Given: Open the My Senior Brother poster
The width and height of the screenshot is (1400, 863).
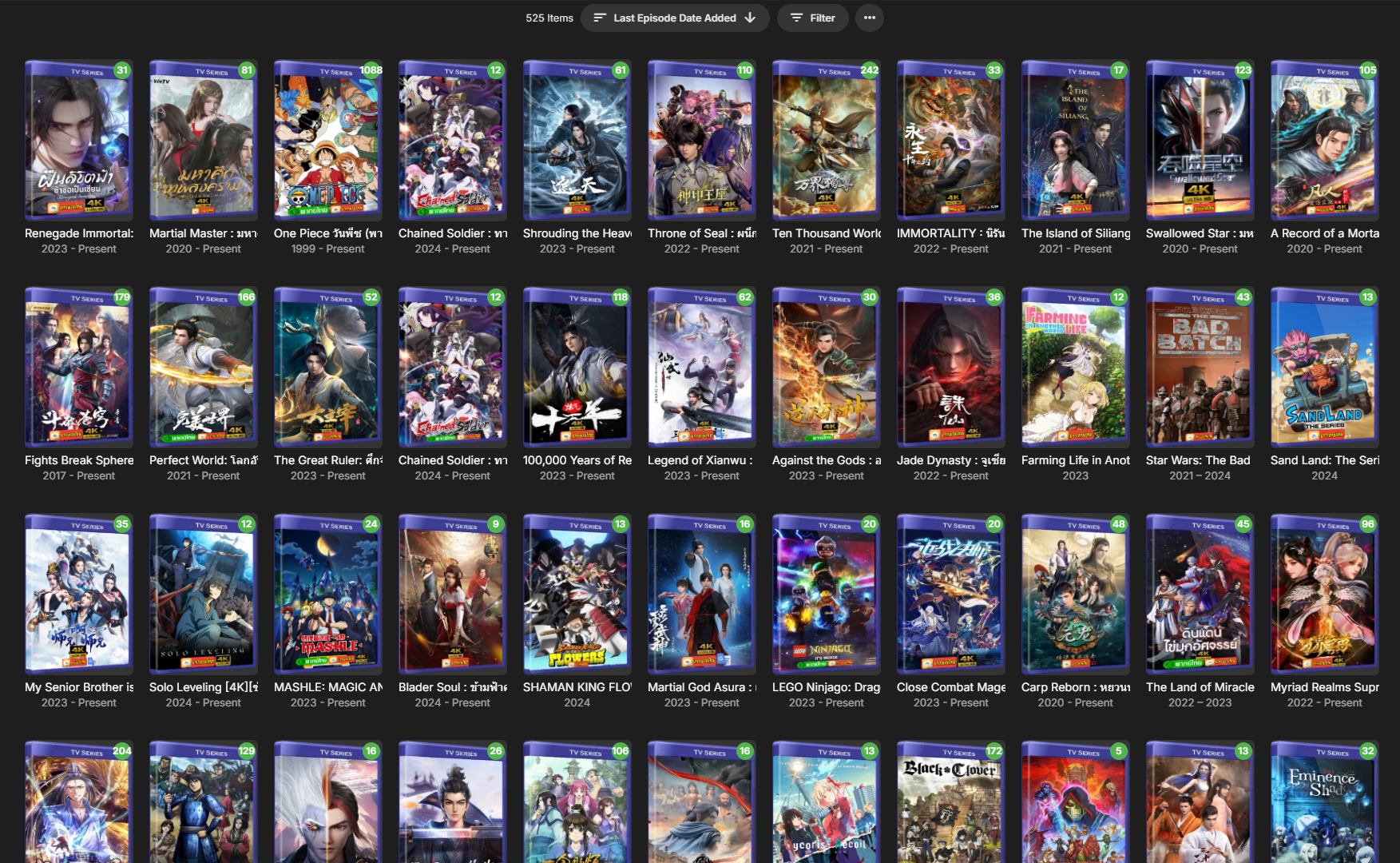Looking at the screenshot, I should pyautogui.click(x=78, y=595).
